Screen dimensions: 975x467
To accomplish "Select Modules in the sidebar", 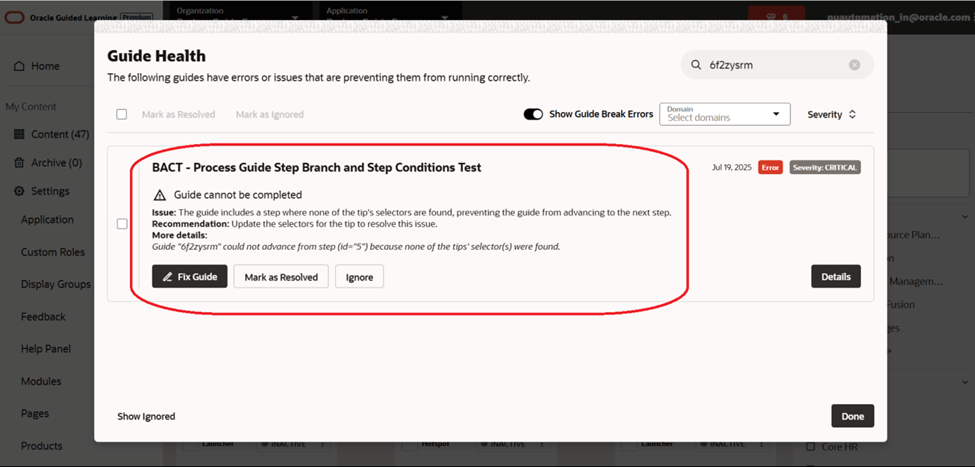I will pos(41,381).
